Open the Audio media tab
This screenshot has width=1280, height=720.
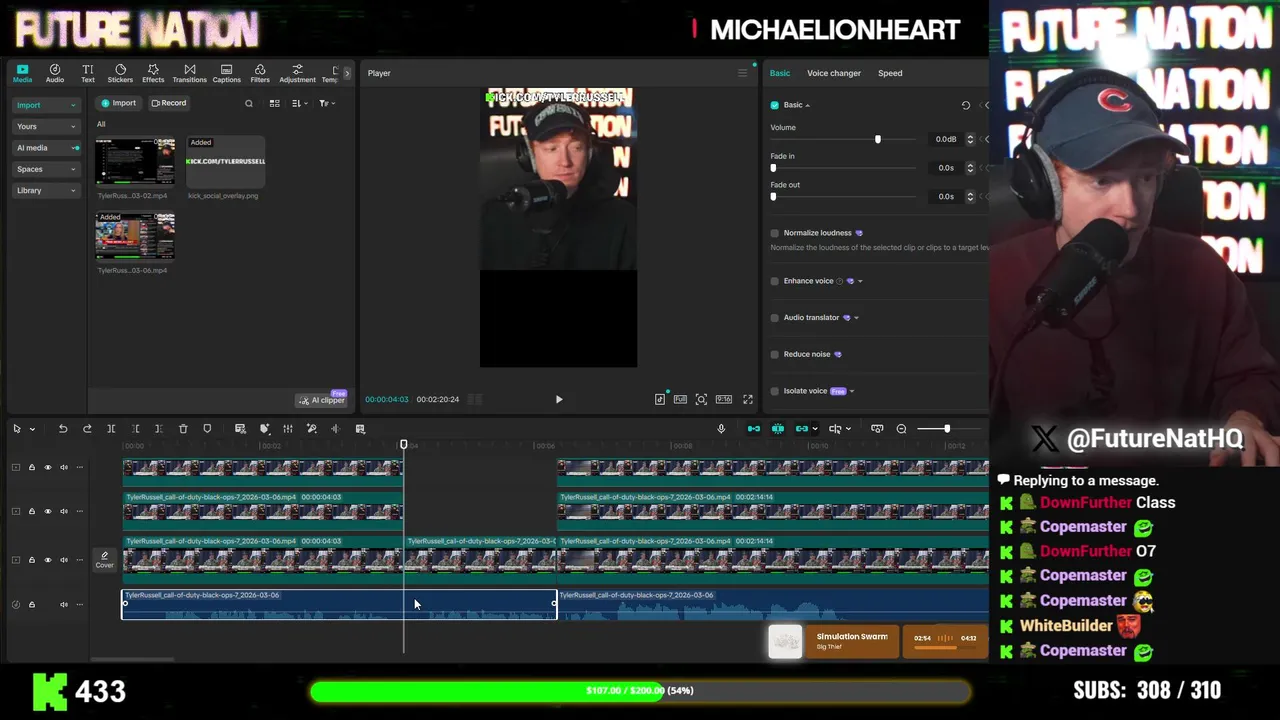point(55,73)
